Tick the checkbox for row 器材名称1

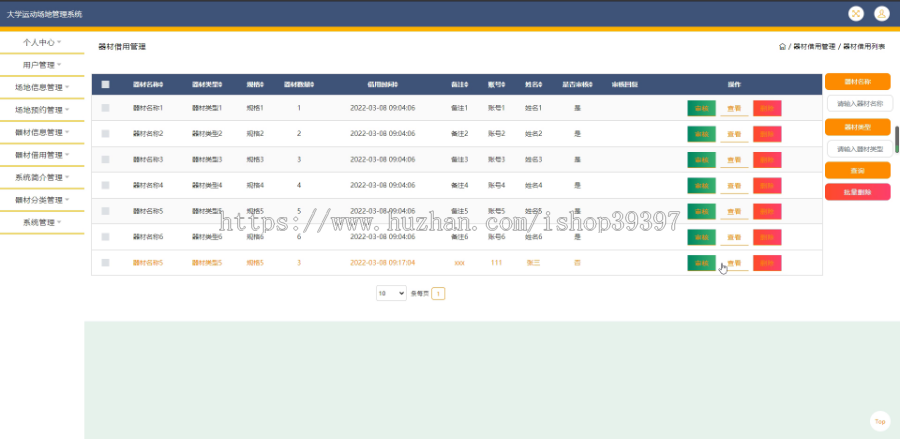click(x=105, y=107)
